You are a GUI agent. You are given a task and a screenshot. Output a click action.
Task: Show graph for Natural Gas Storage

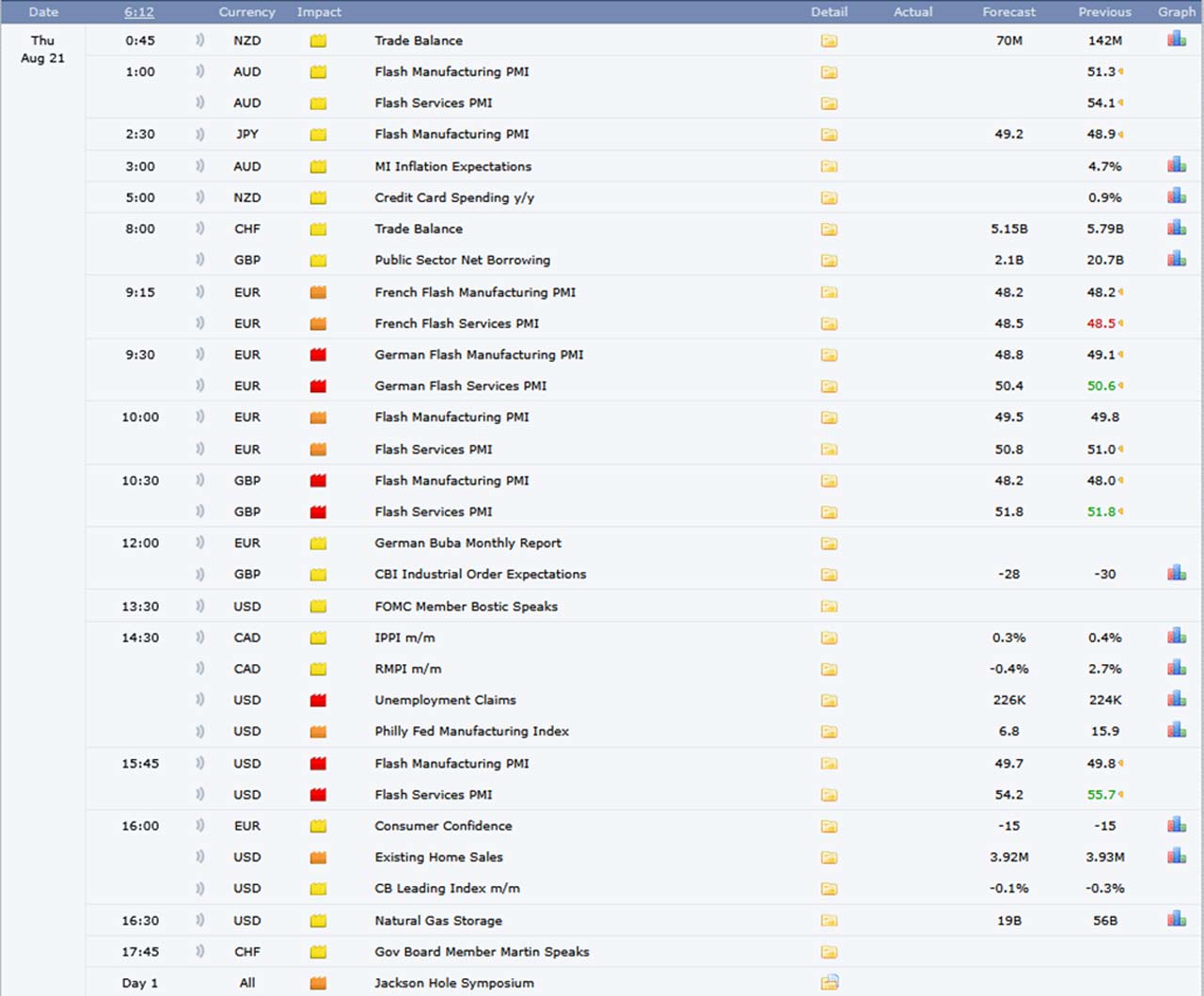point(1176,919)
